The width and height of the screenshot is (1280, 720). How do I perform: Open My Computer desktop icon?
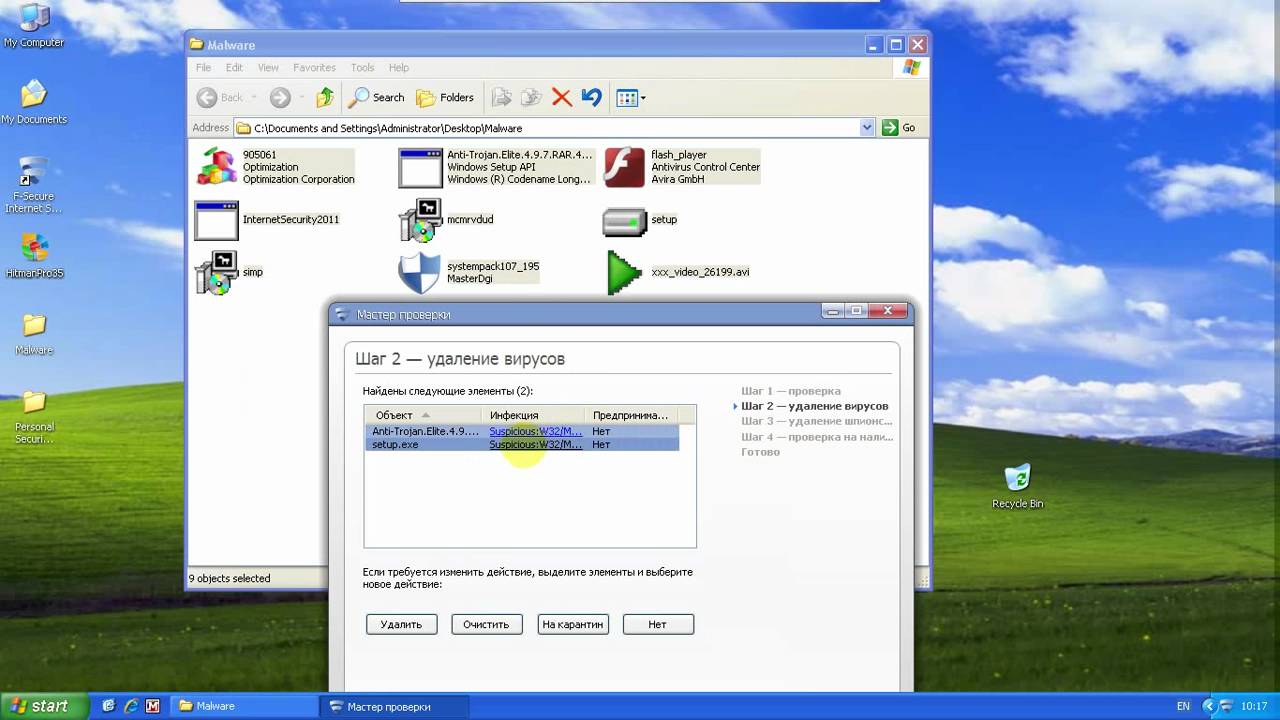pyautogui.click(x=34, y=26)
